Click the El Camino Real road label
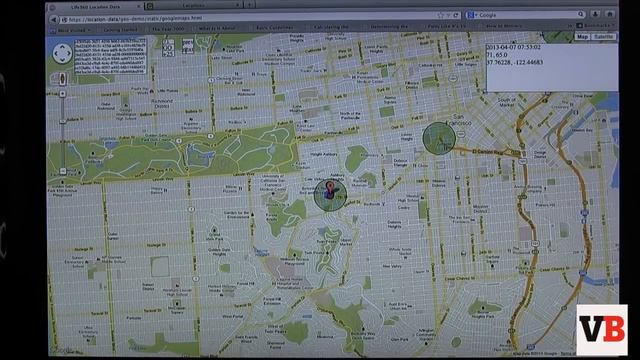Screen dimensions: 640x360 [x=488, y=152]
